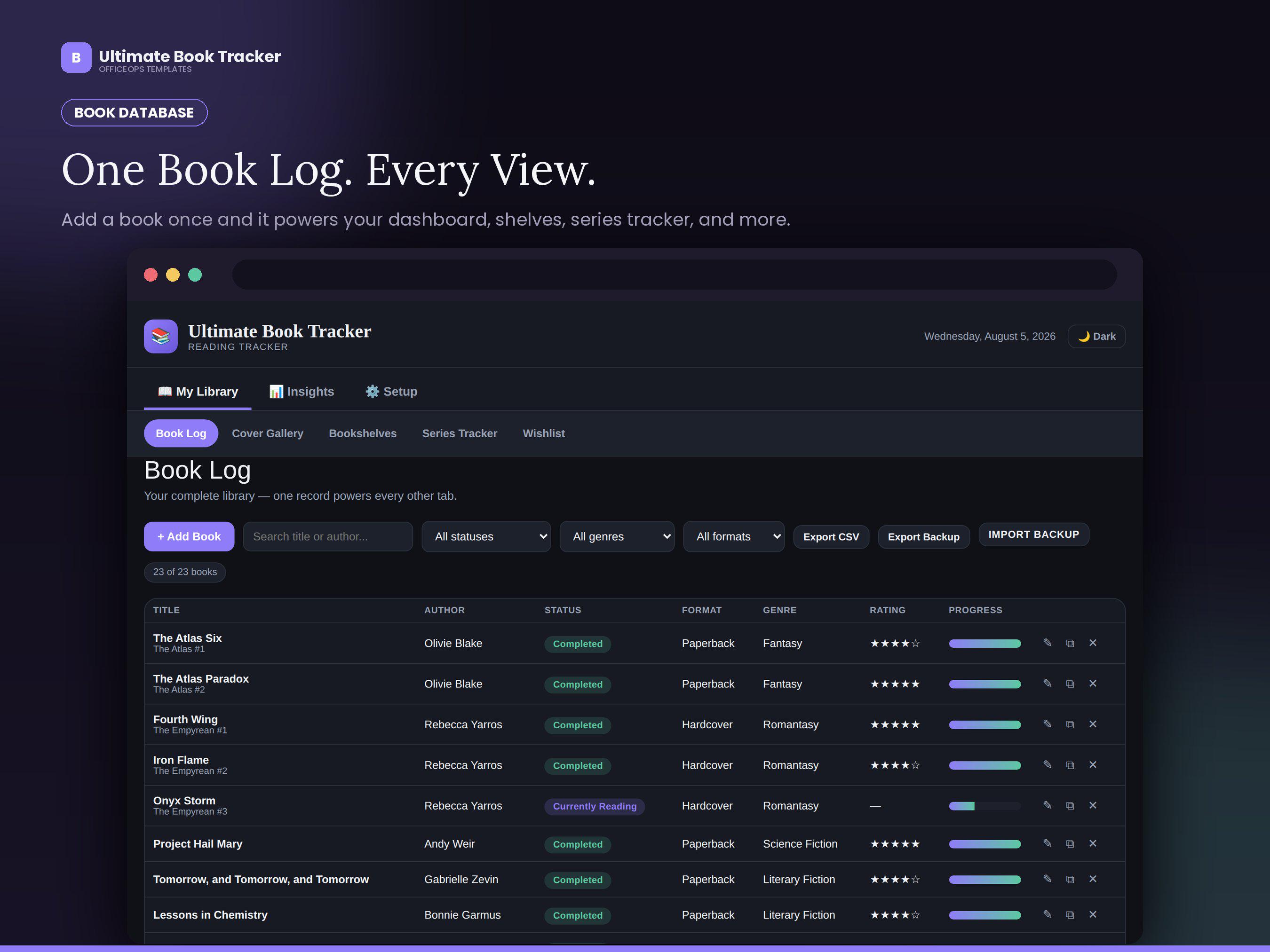Switch to the Insights tab
Image resolution: width=1270 pixels, height=952 pixels.
click(302, 391)
